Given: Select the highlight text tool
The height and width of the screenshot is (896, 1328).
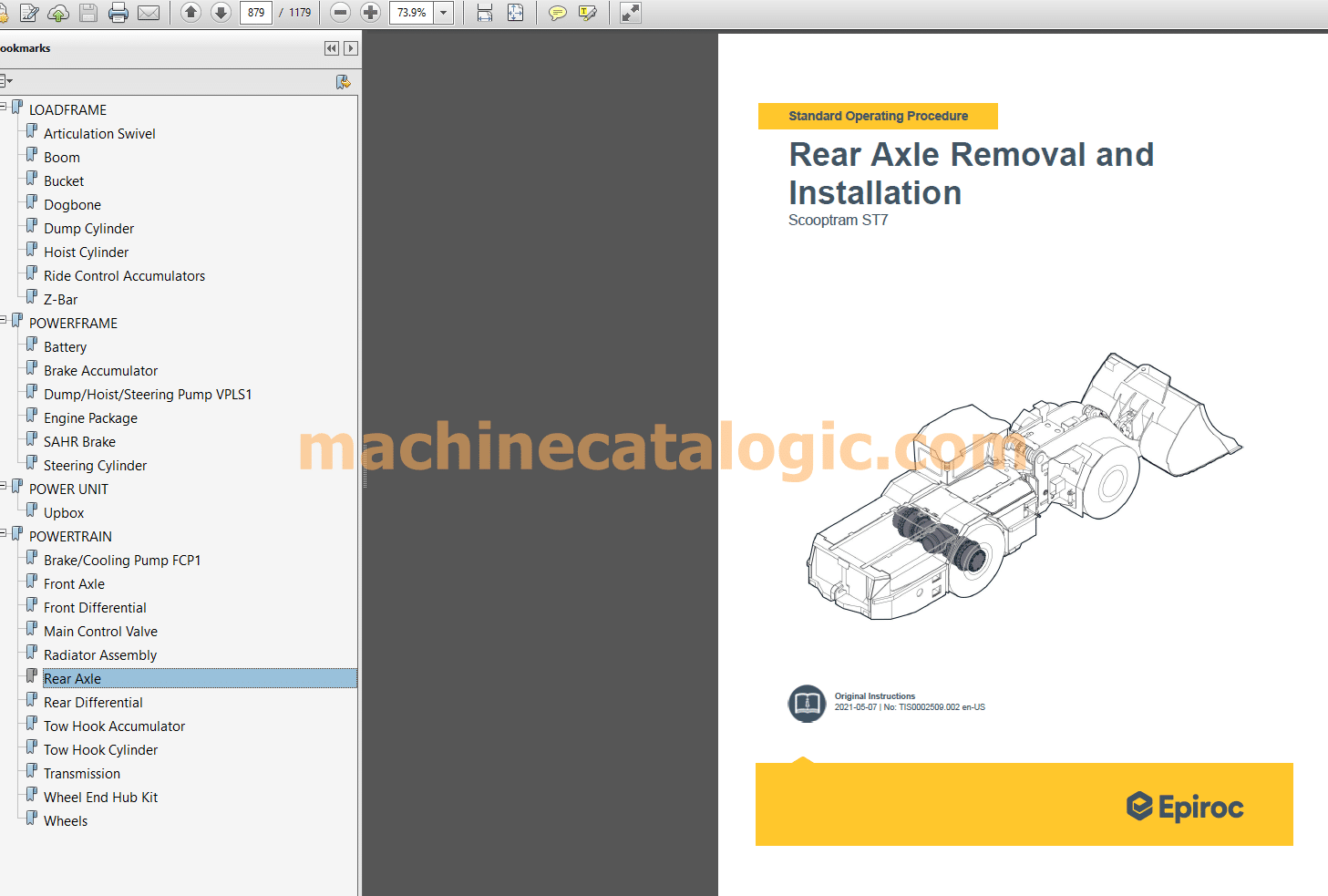Looking at the screenshot, I should [x=588, y=13].
